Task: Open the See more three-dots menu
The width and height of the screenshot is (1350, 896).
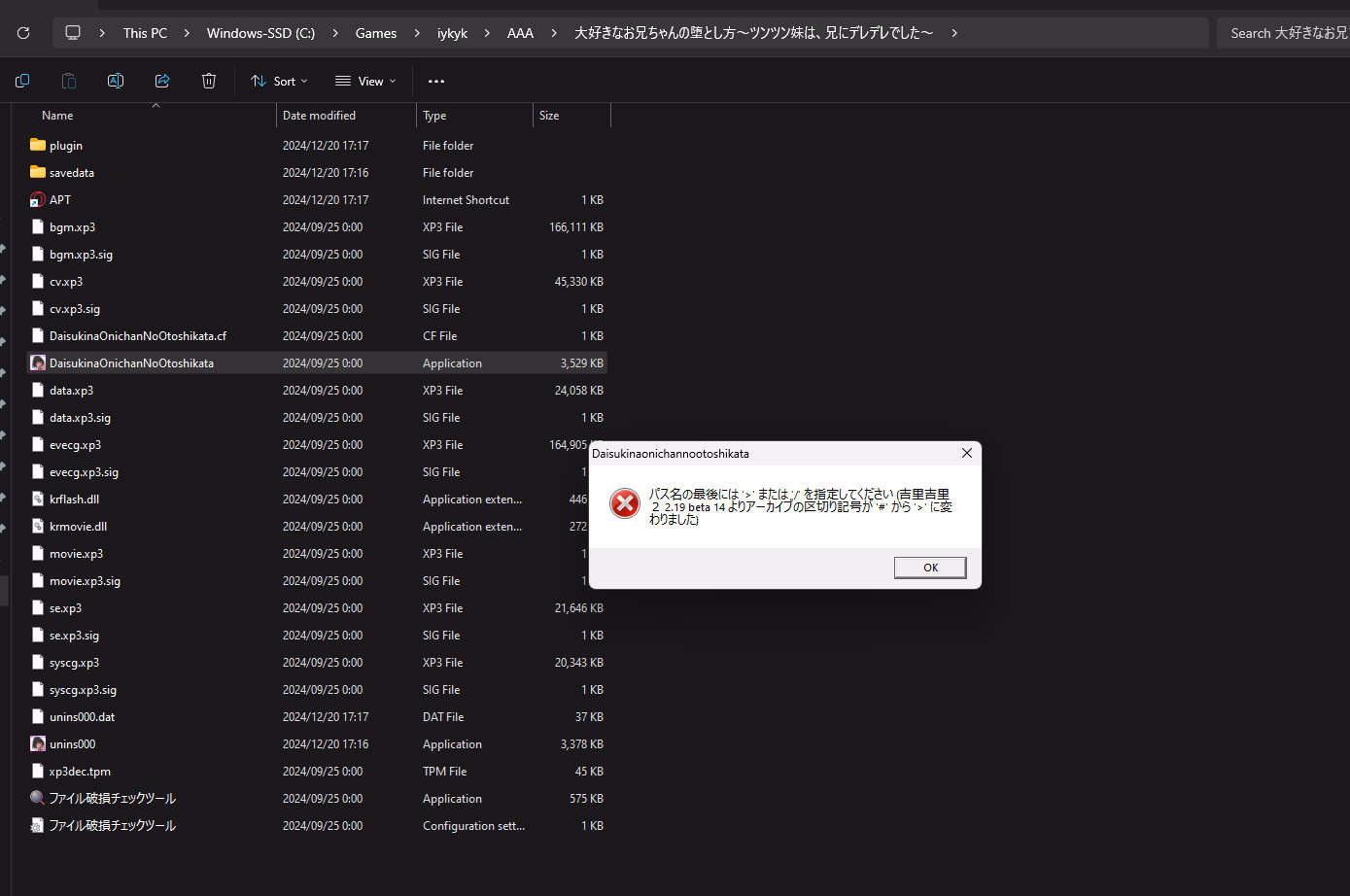Action: (x=435, y=82)
